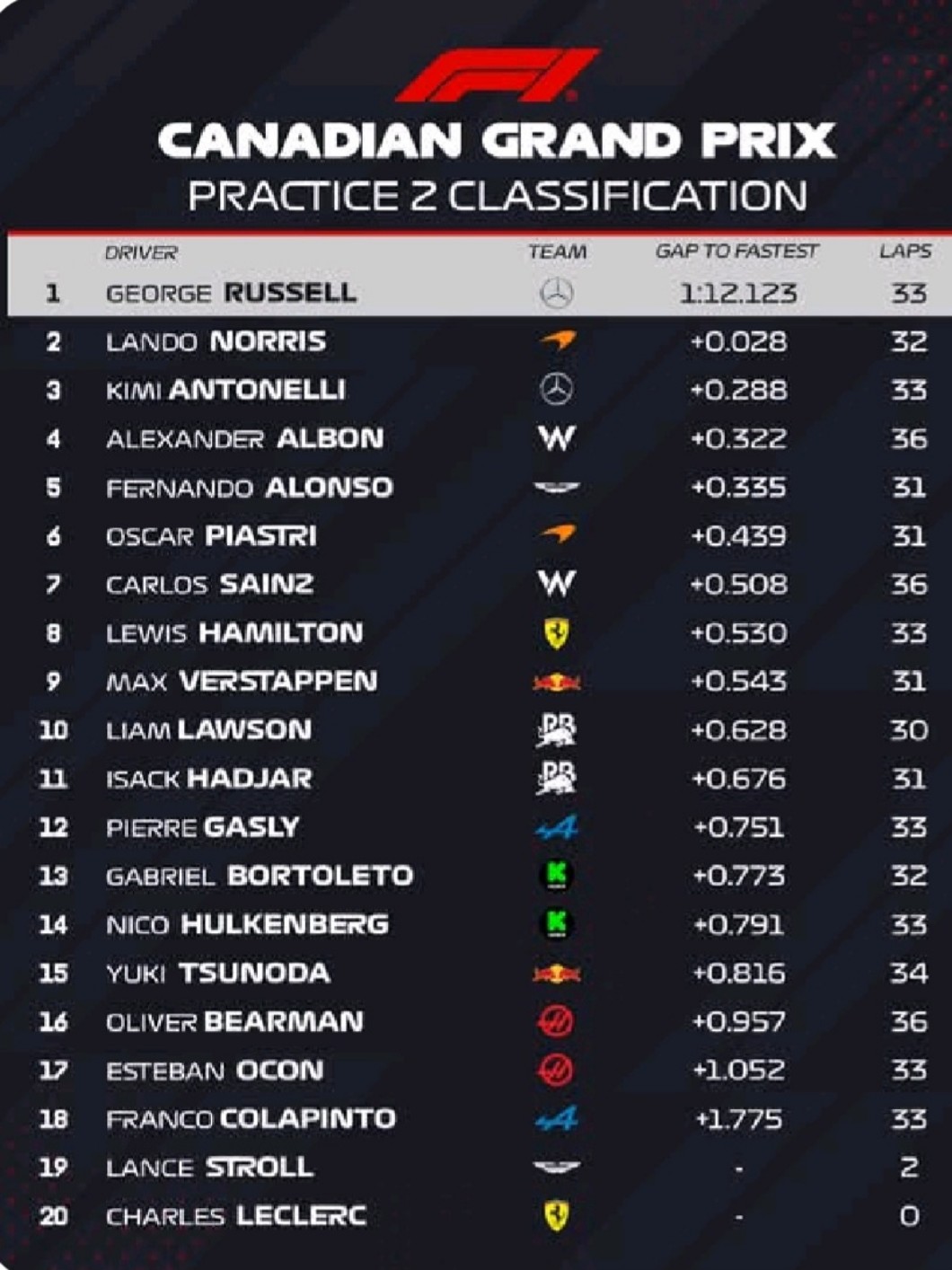Select driver name George Russell

pyautogui.click(x=231, y=293)
